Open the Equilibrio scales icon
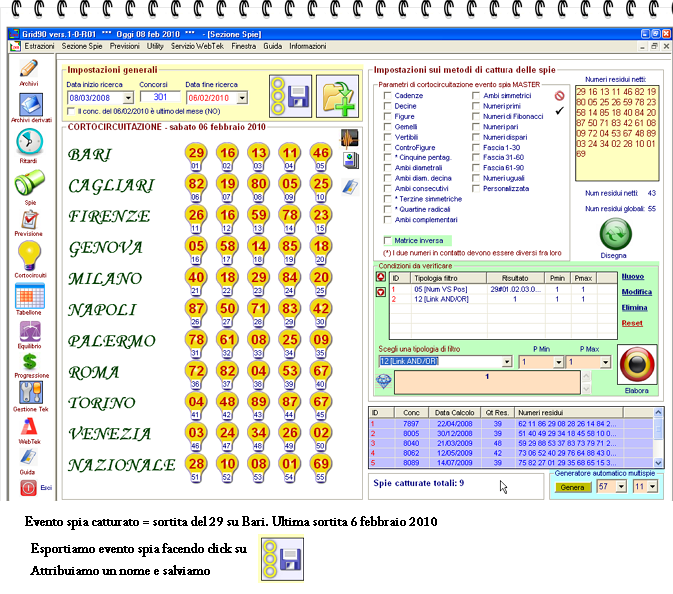Image resolution: width=673 pixels, height=594 pixels. click(30, 331)
